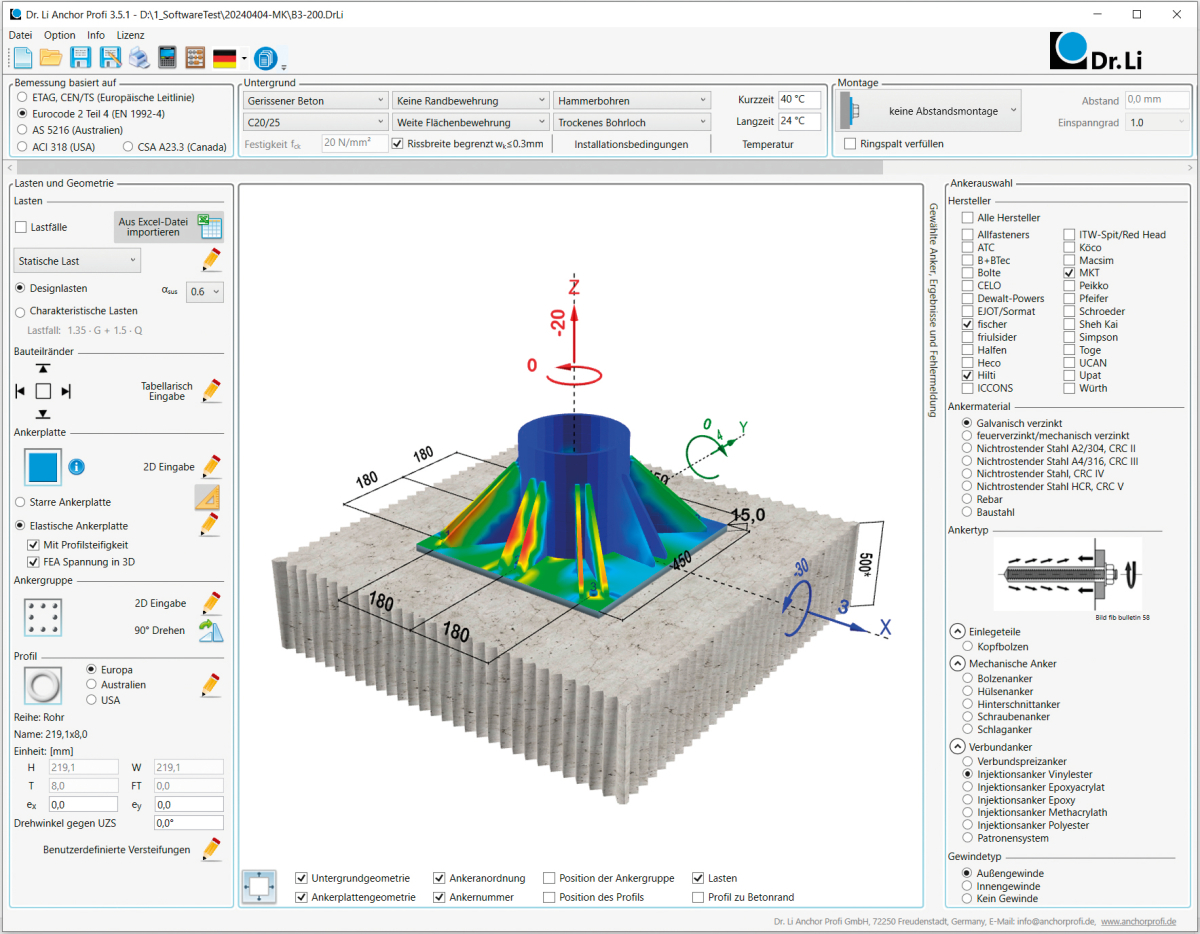1200x934 pixels.
Task: Toggle Rissbreite begrenzt checkbox
Action: click(x=398, y=143)
